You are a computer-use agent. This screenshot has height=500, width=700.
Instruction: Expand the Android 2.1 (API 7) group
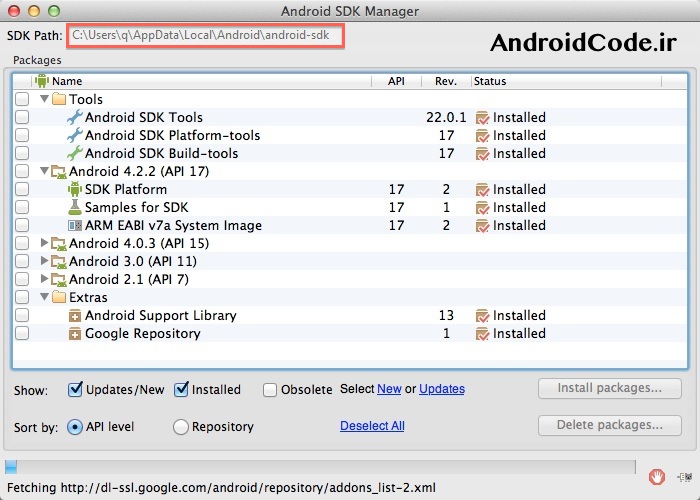tap(44, 280)
